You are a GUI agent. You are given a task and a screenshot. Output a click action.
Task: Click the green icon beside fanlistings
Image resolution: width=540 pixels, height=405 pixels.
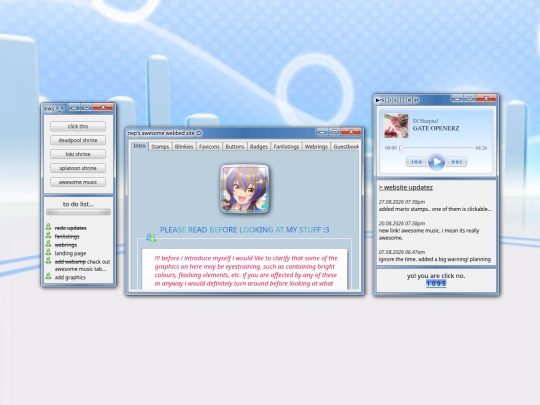point(49,236)
